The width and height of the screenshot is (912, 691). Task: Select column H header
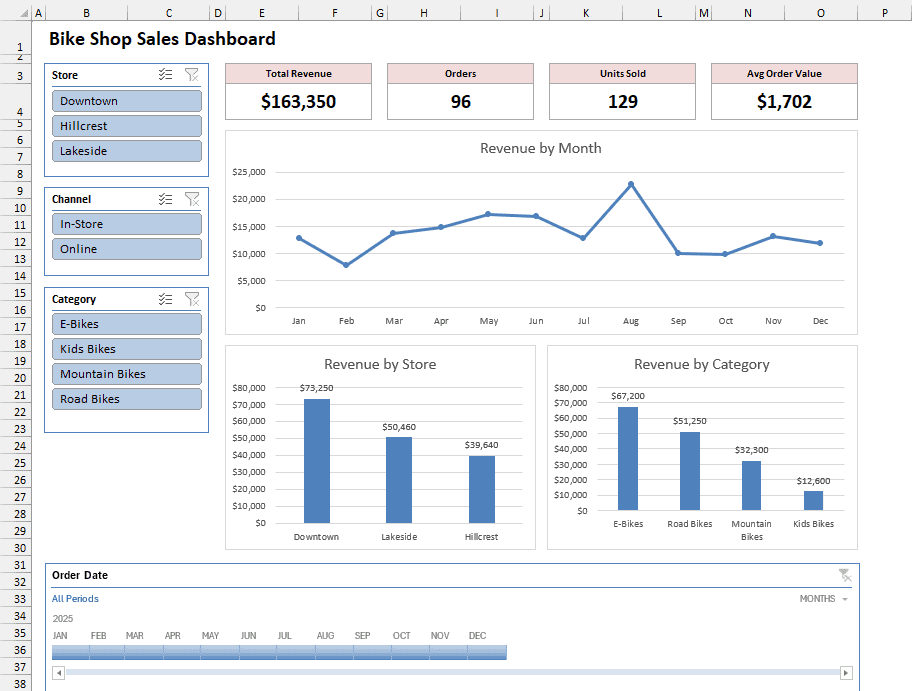pyautogui.click(x=424, y=13)
